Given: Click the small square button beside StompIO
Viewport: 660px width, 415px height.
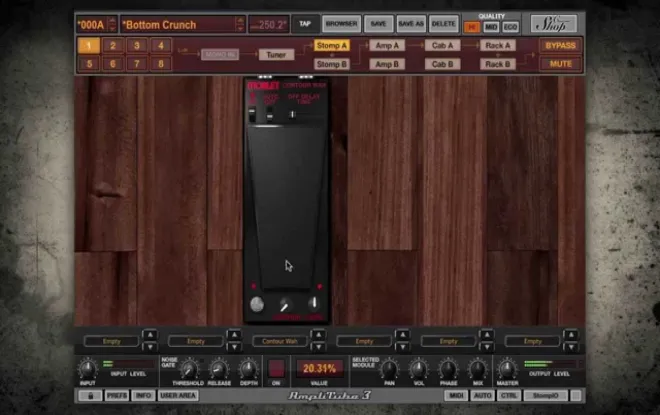Looking at the screenshot, I should tap(576, 396).
